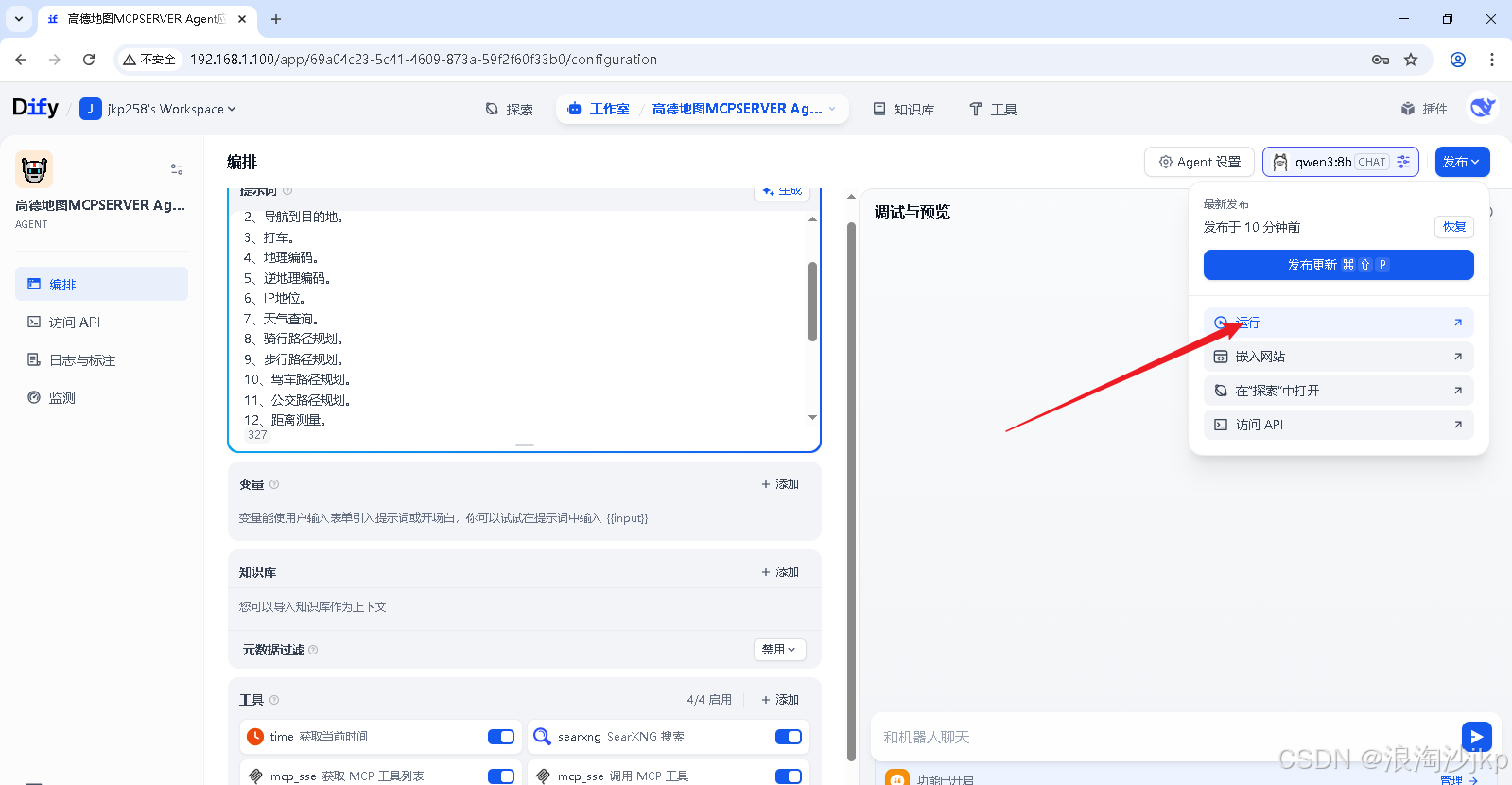Bookmark this page with the star icon
The width and height of the screenshot is (1512, 785).
(1411, 60)
